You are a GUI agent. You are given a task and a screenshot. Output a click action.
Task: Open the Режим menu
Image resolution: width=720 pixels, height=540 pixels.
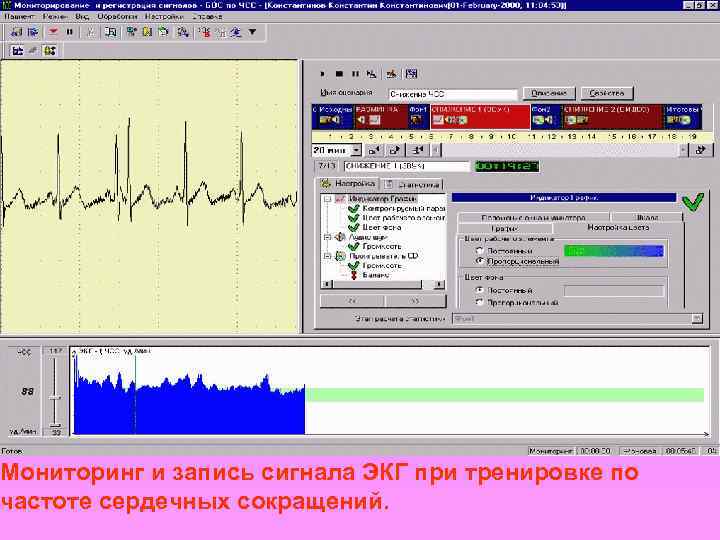pos(55,17)
